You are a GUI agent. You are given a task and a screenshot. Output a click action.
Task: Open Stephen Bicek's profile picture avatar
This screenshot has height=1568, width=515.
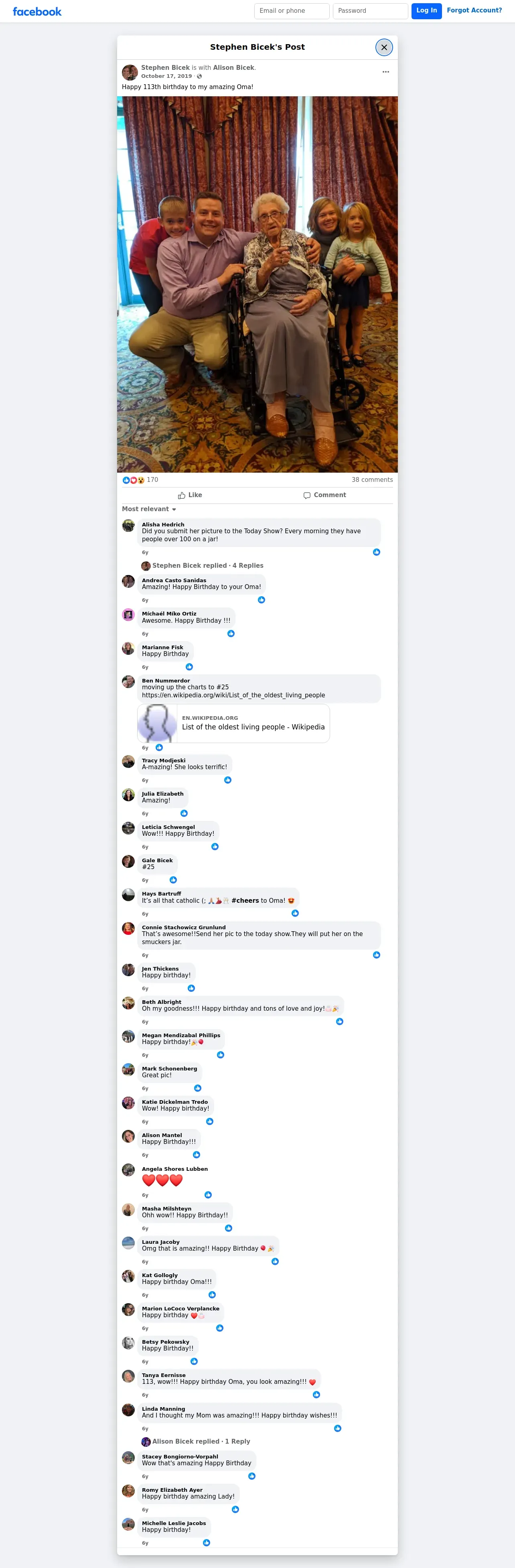pos(130,73)
